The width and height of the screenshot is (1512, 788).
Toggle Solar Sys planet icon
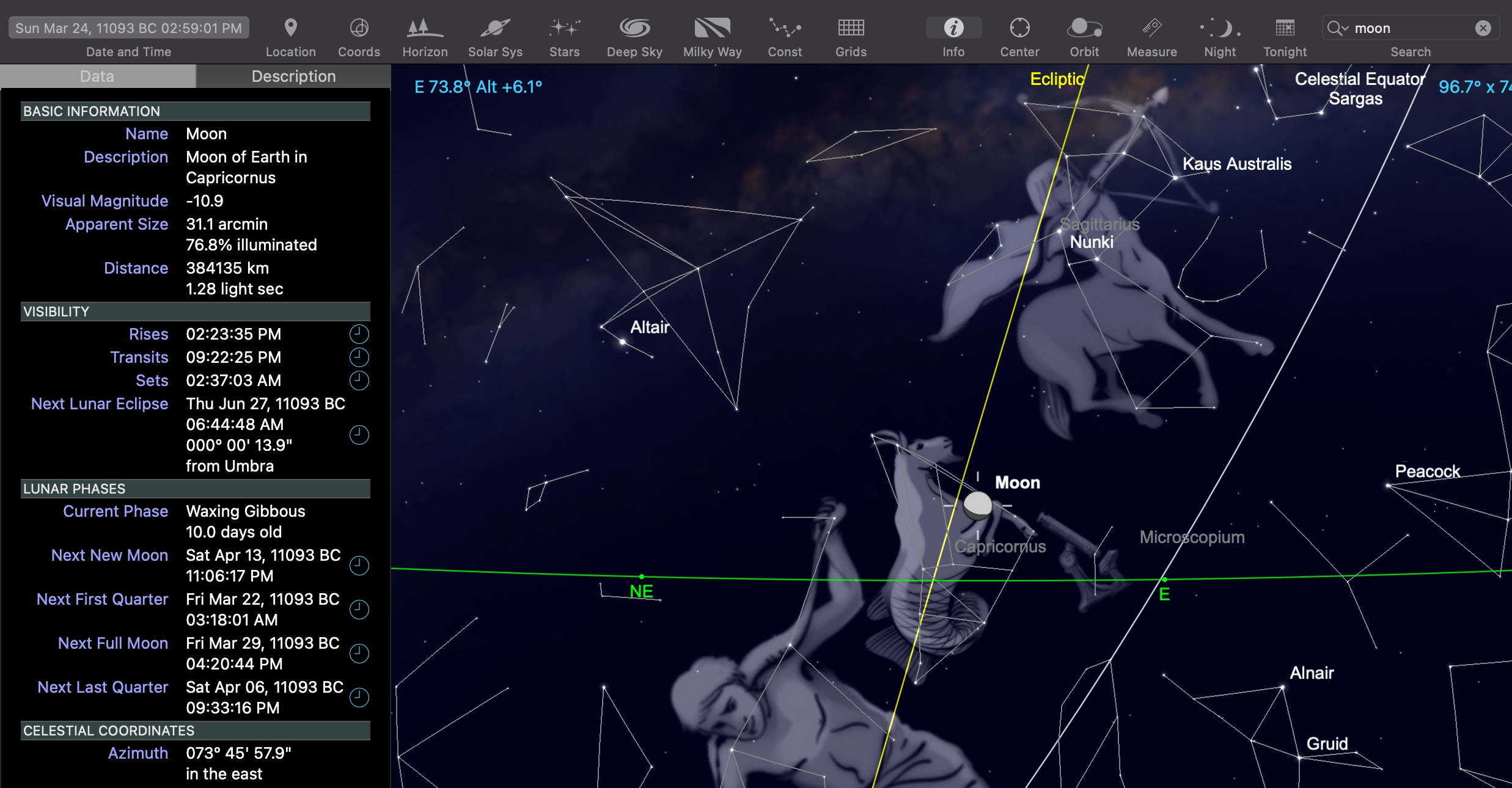coord(495,28)
